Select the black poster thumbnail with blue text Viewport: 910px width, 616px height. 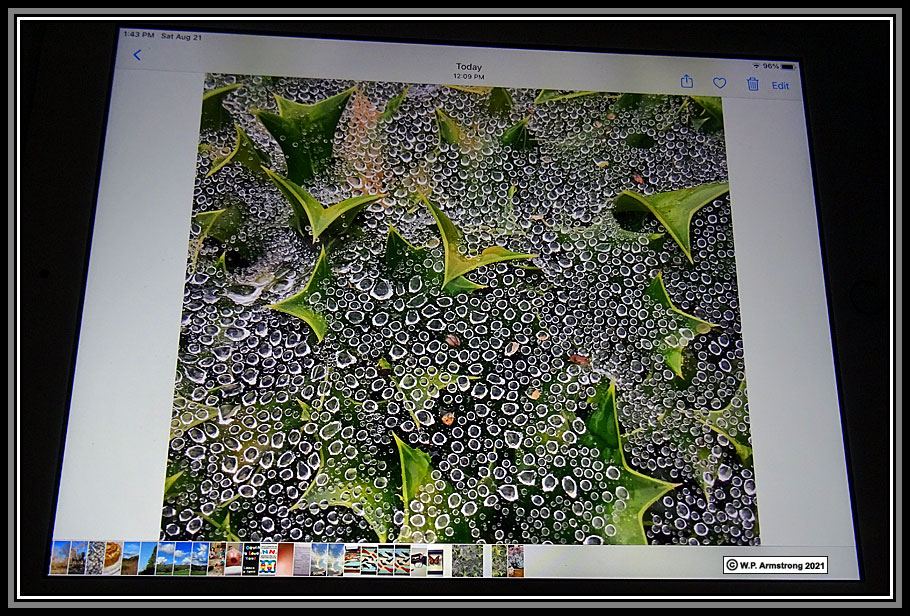pyautogui.click(x=251, y=559)
